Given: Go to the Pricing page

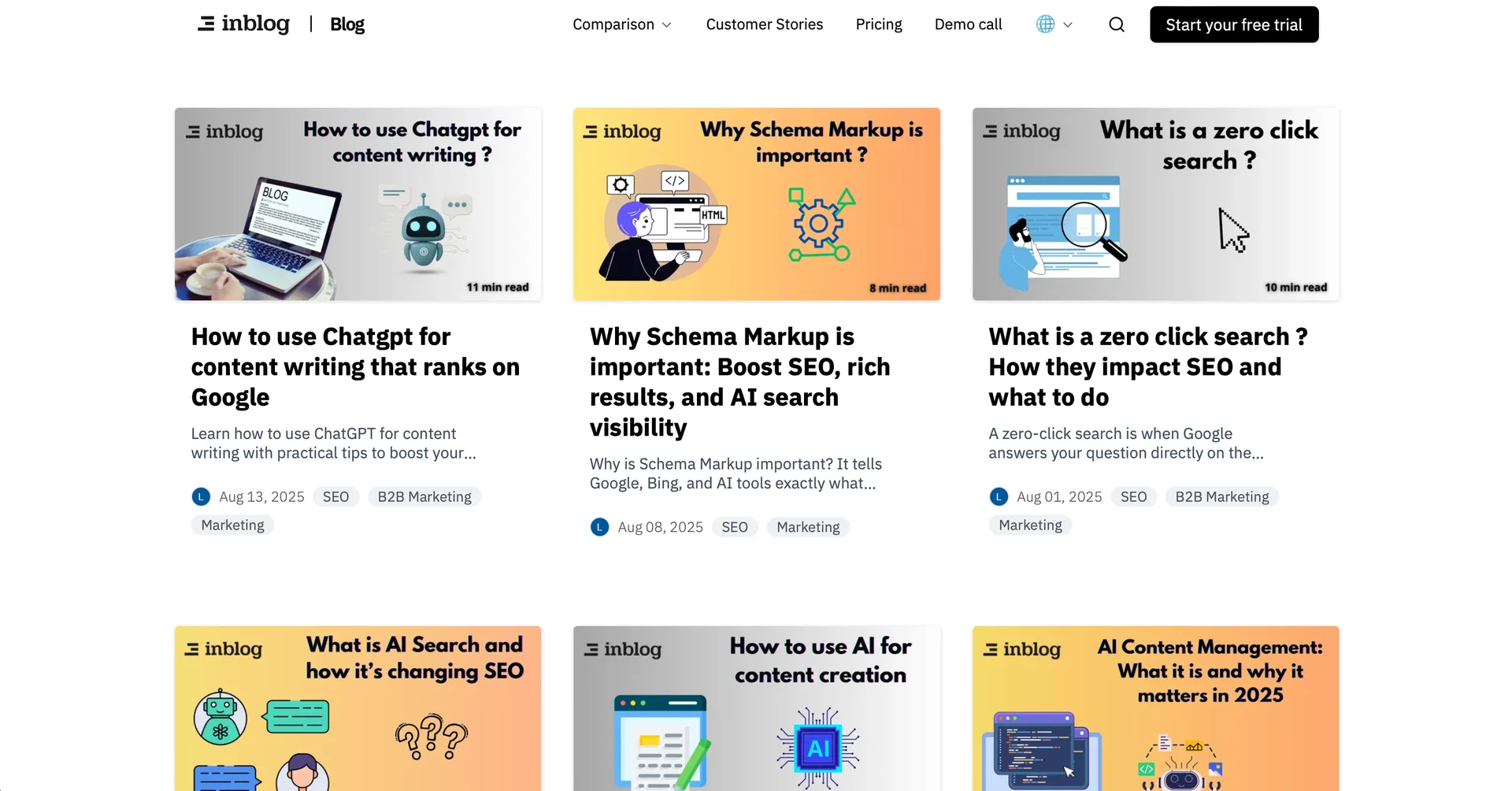Looking at the screenshot, I should (x=878, y=24).
